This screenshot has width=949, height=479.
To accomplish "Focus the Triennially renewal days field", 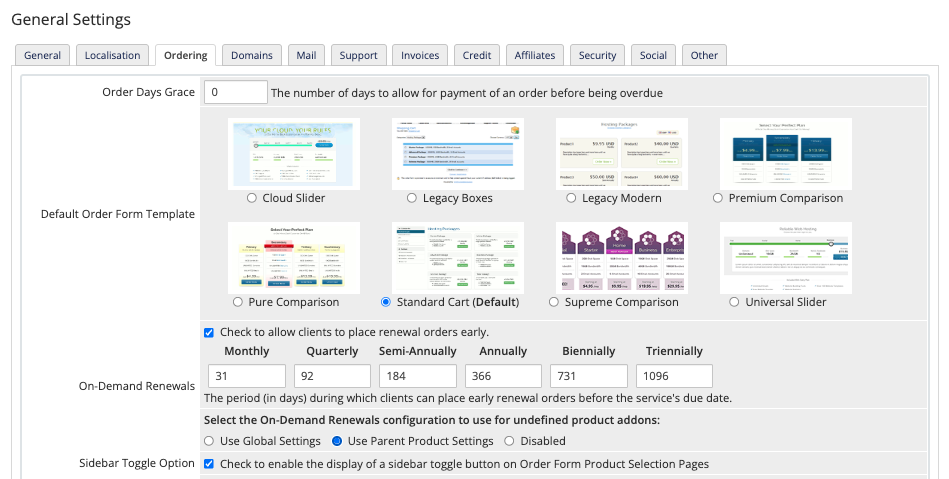I will pos(674,376).
